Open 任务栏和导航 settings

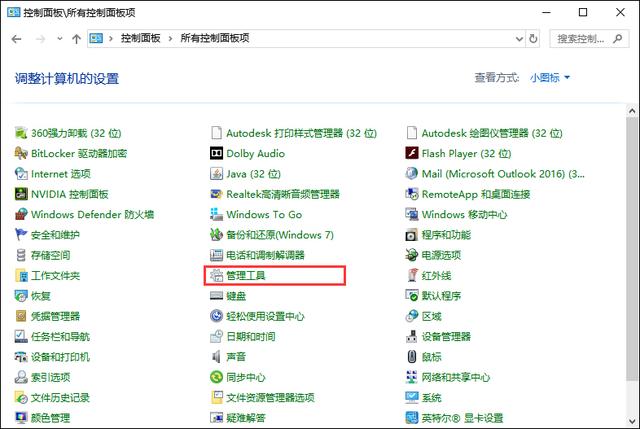(60, 337)
